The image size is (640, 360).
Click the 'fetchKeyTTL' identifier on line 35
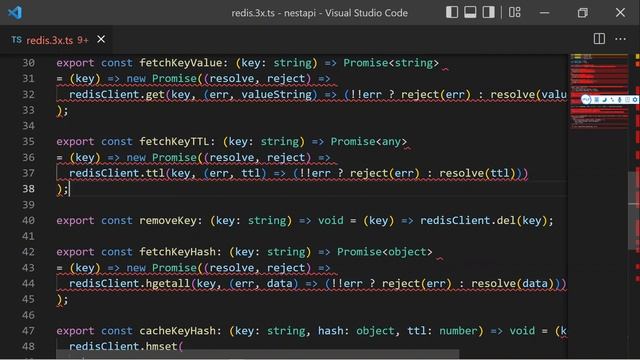point(174,142)
